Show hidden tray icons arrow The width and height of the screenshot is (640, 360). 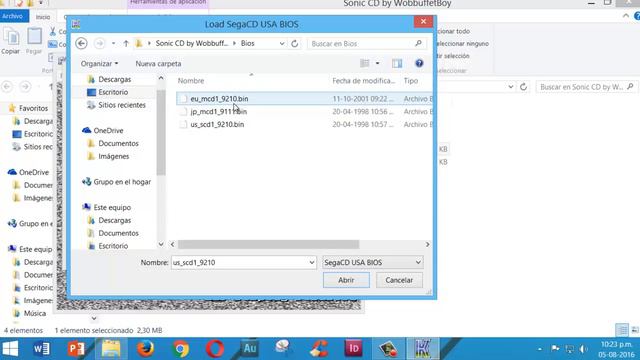(x=540, y=349)
